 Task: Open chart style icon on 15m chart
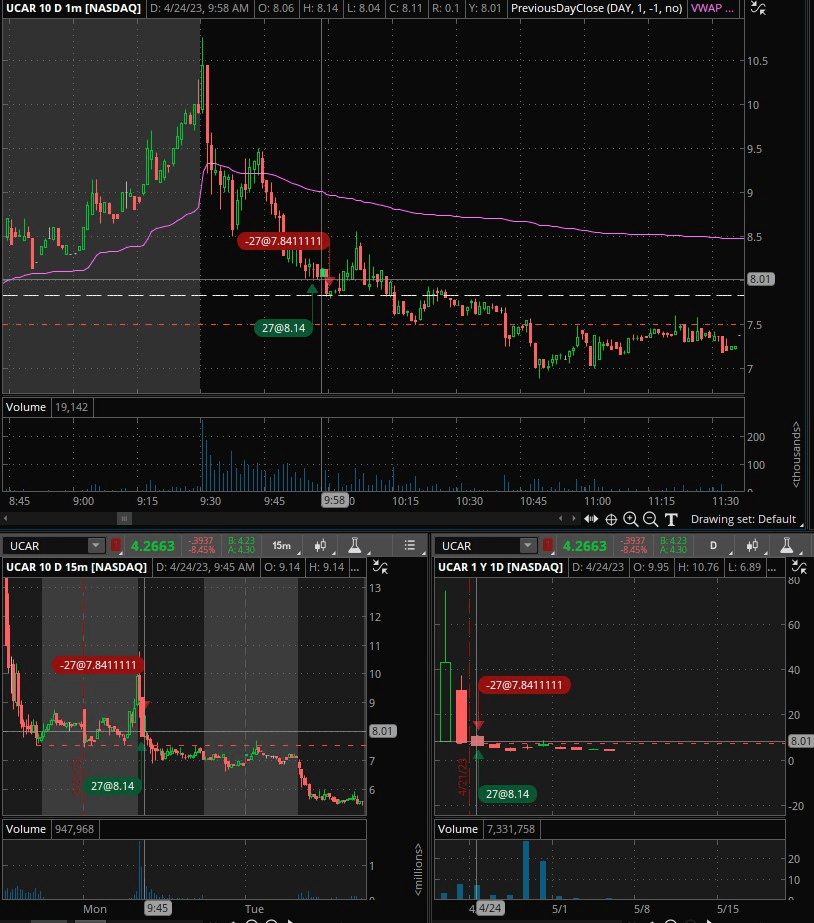pos(320,546)
